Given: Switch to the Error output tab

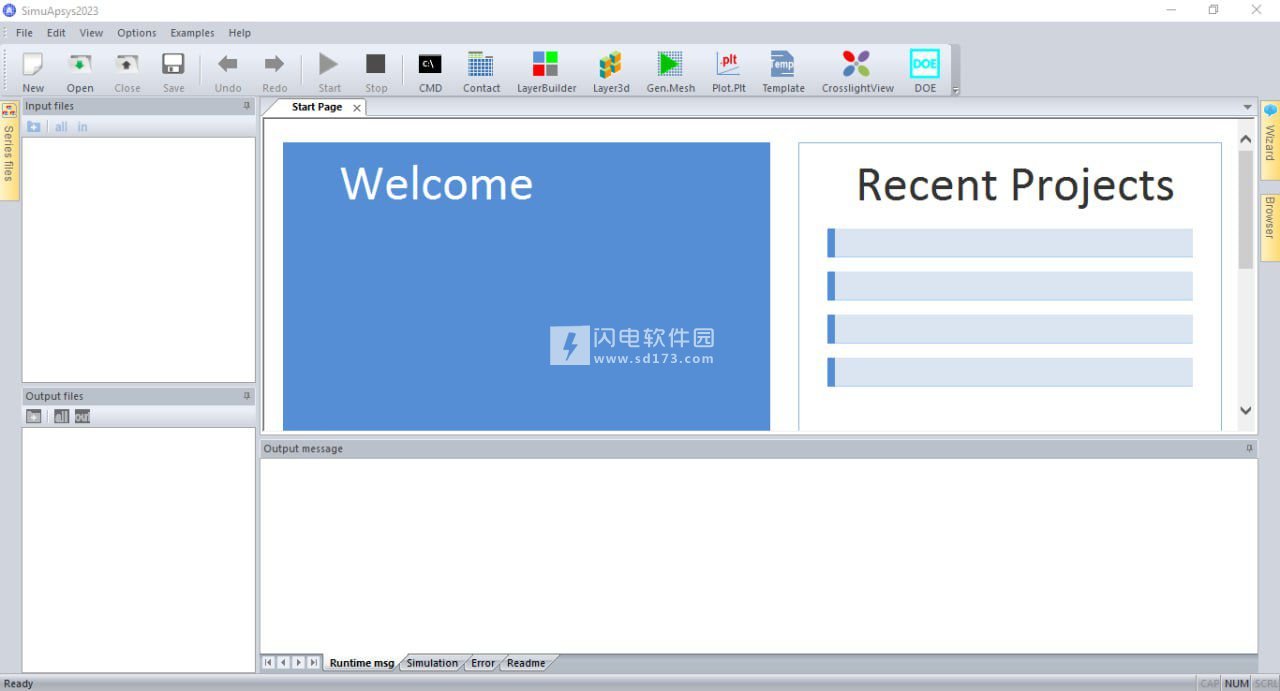Looking at the screenshot, I should coord(483,663).
